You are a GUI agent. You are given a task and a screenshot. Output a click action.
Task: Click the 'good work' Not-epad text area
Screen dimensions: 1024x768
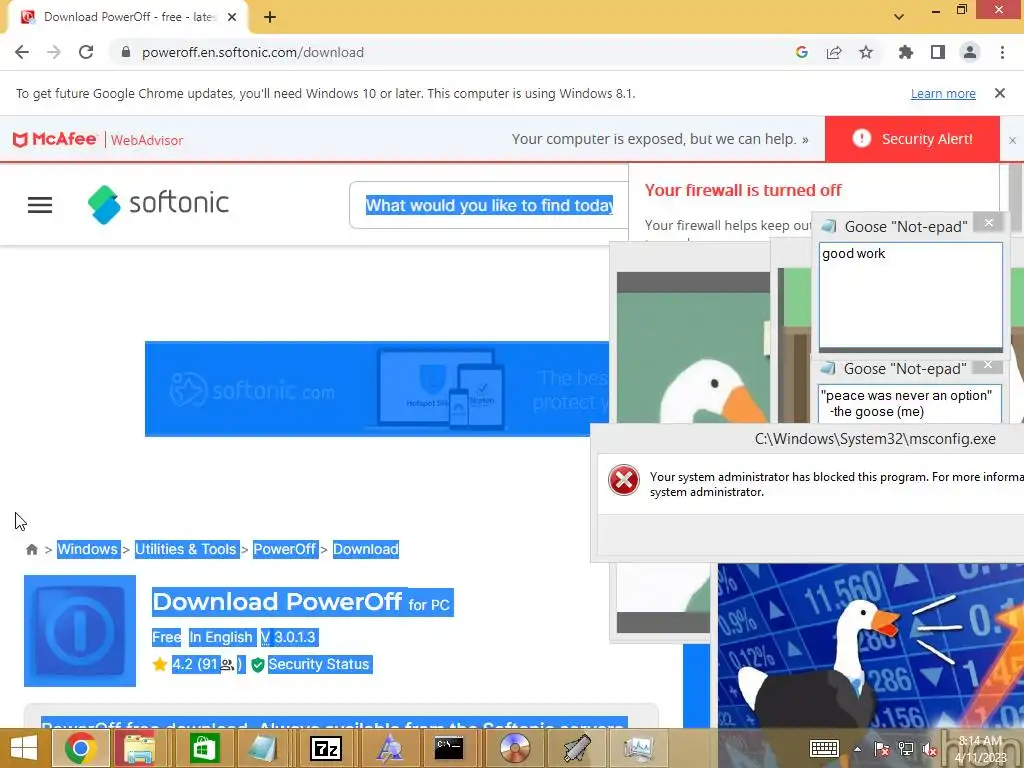pos(910,295)
